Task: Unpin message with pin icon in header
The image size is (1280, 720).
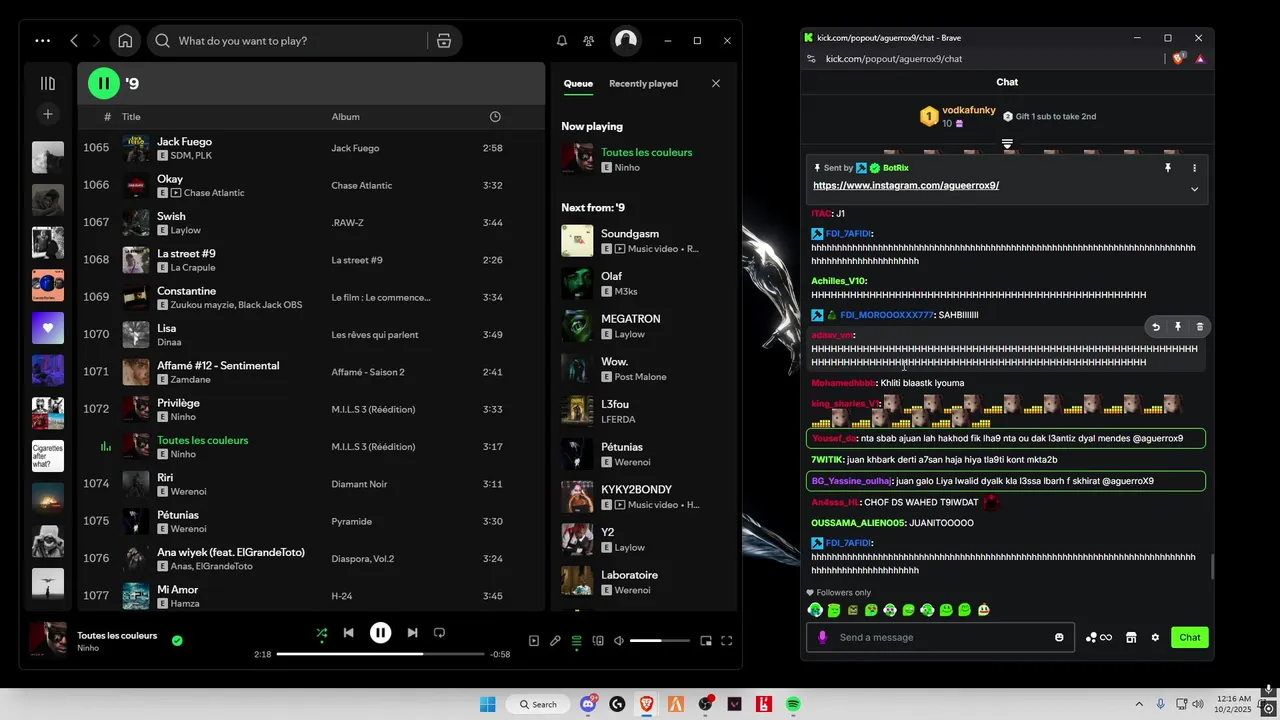Action: pyautogui.click(x=1167, y=168)
